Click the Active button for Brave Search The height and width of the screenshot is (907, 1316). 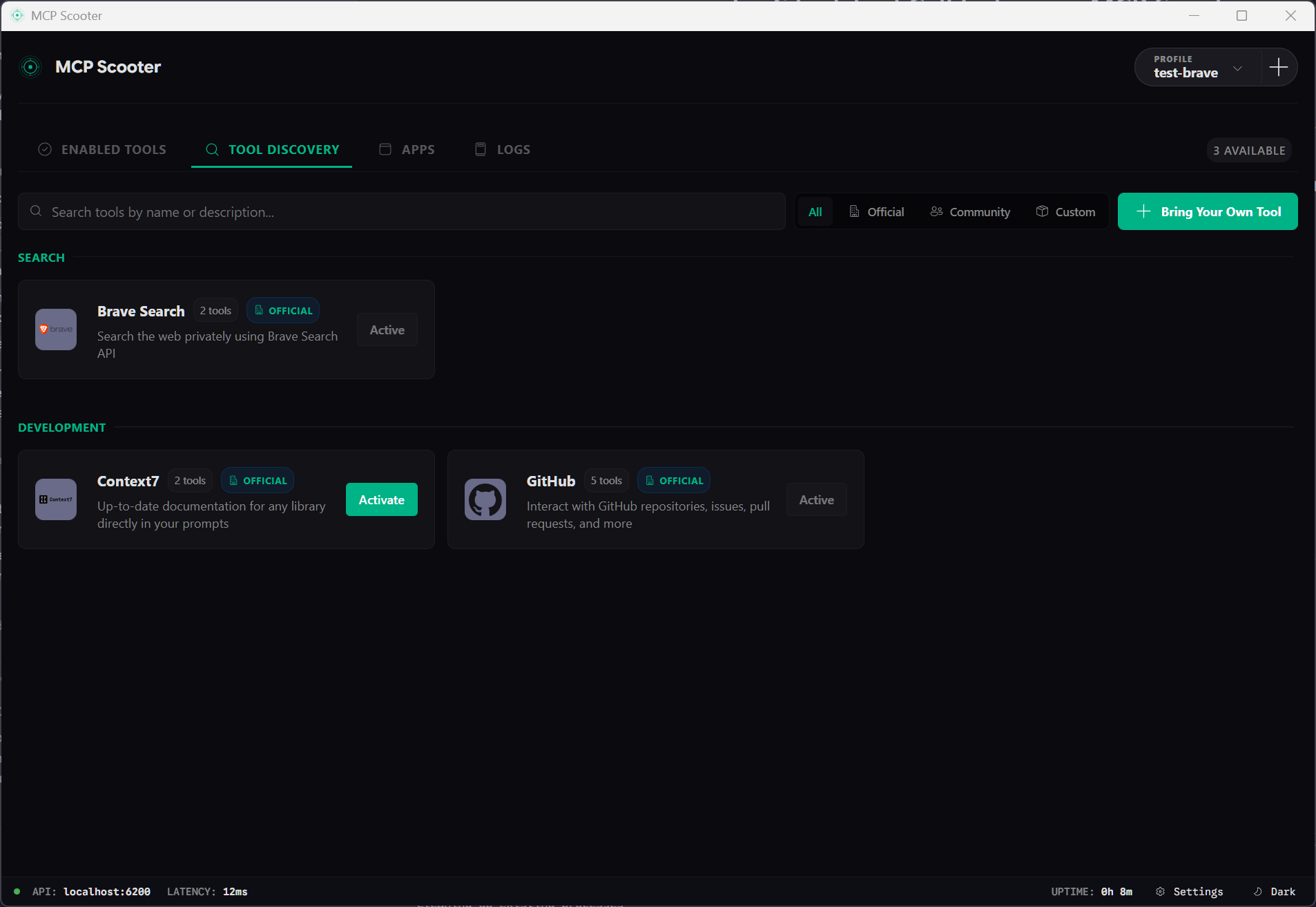click(x=387, y=330)
